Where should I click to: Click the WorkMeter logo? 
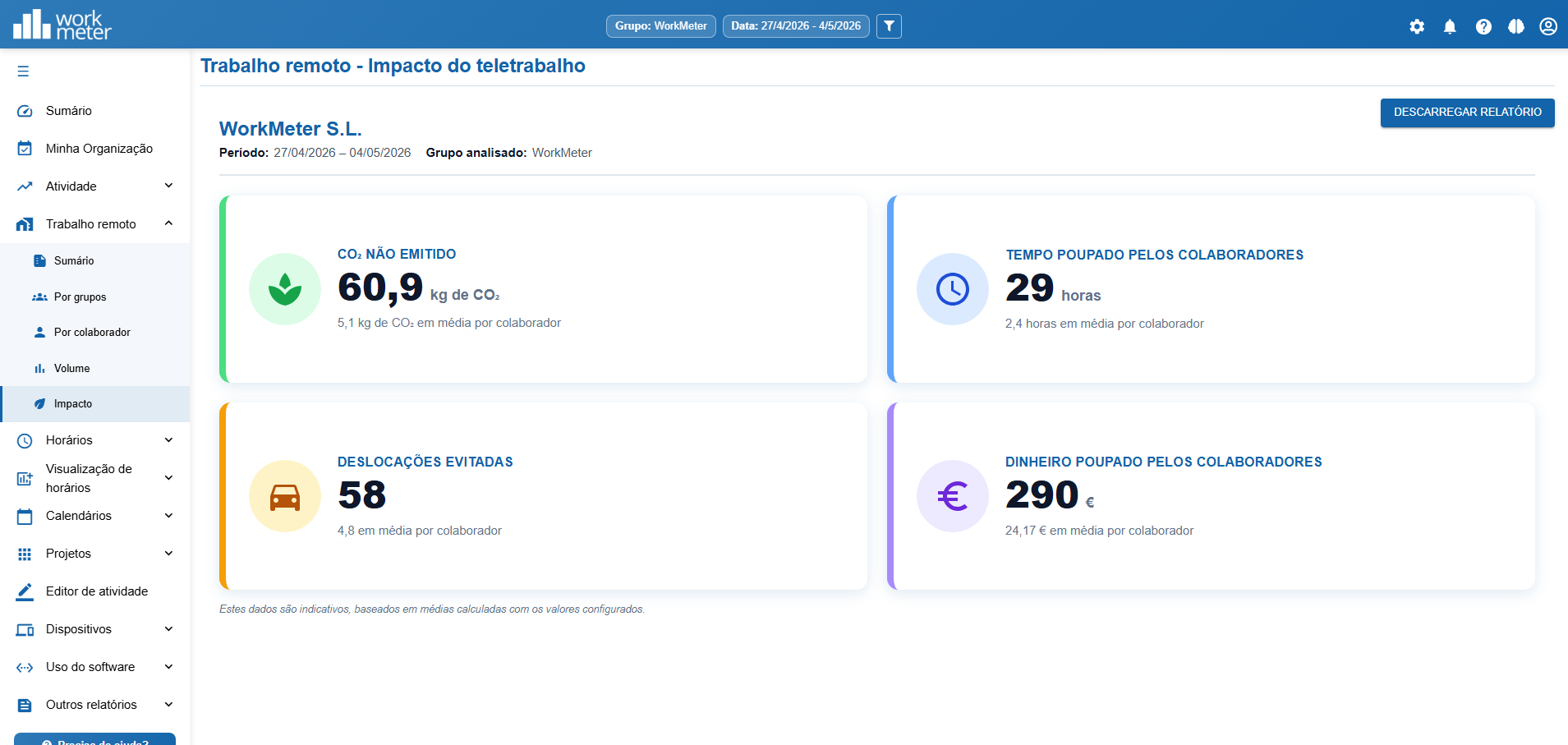62,25
